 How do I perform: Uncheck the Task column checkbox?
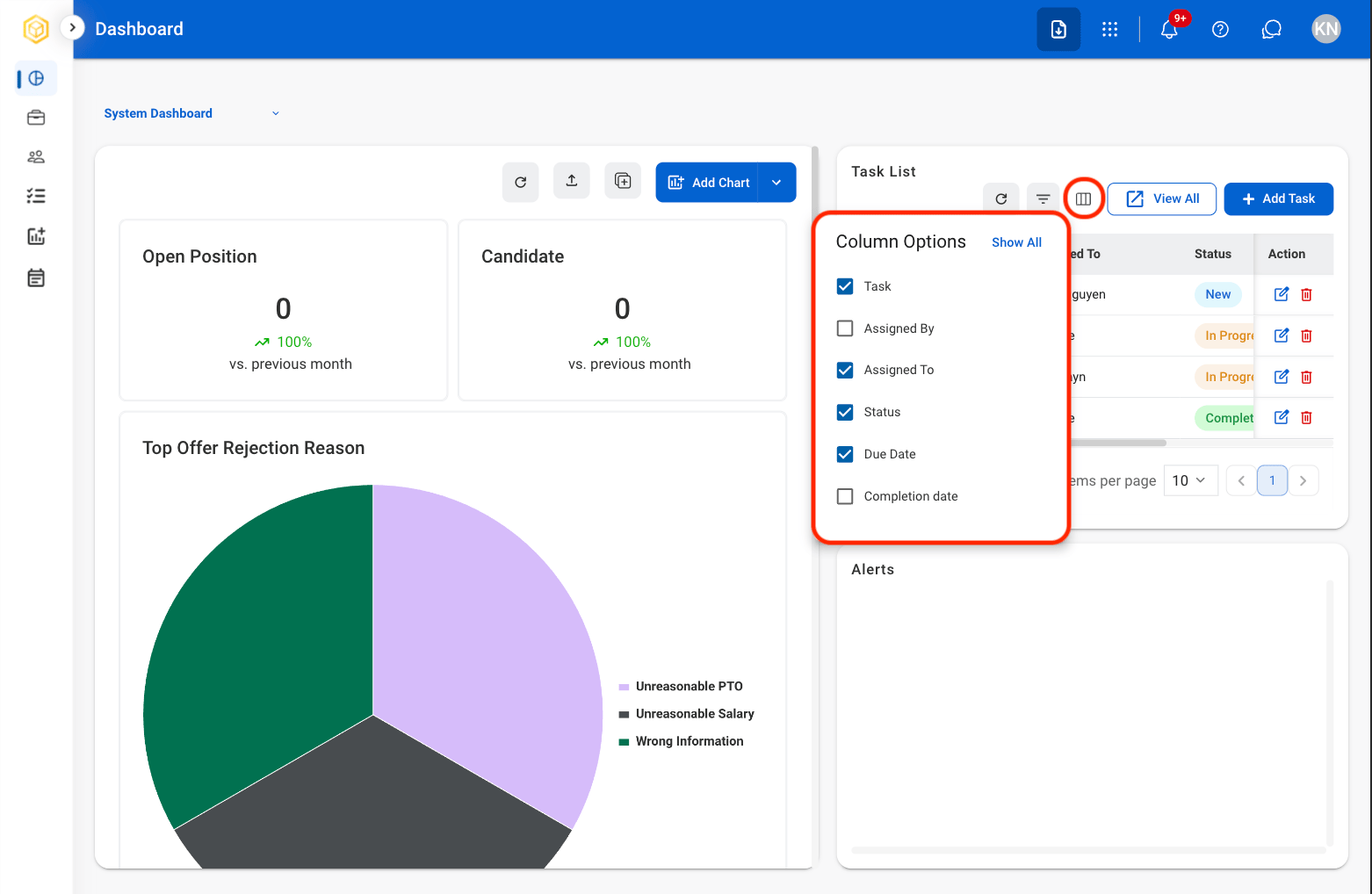[845, 286]
